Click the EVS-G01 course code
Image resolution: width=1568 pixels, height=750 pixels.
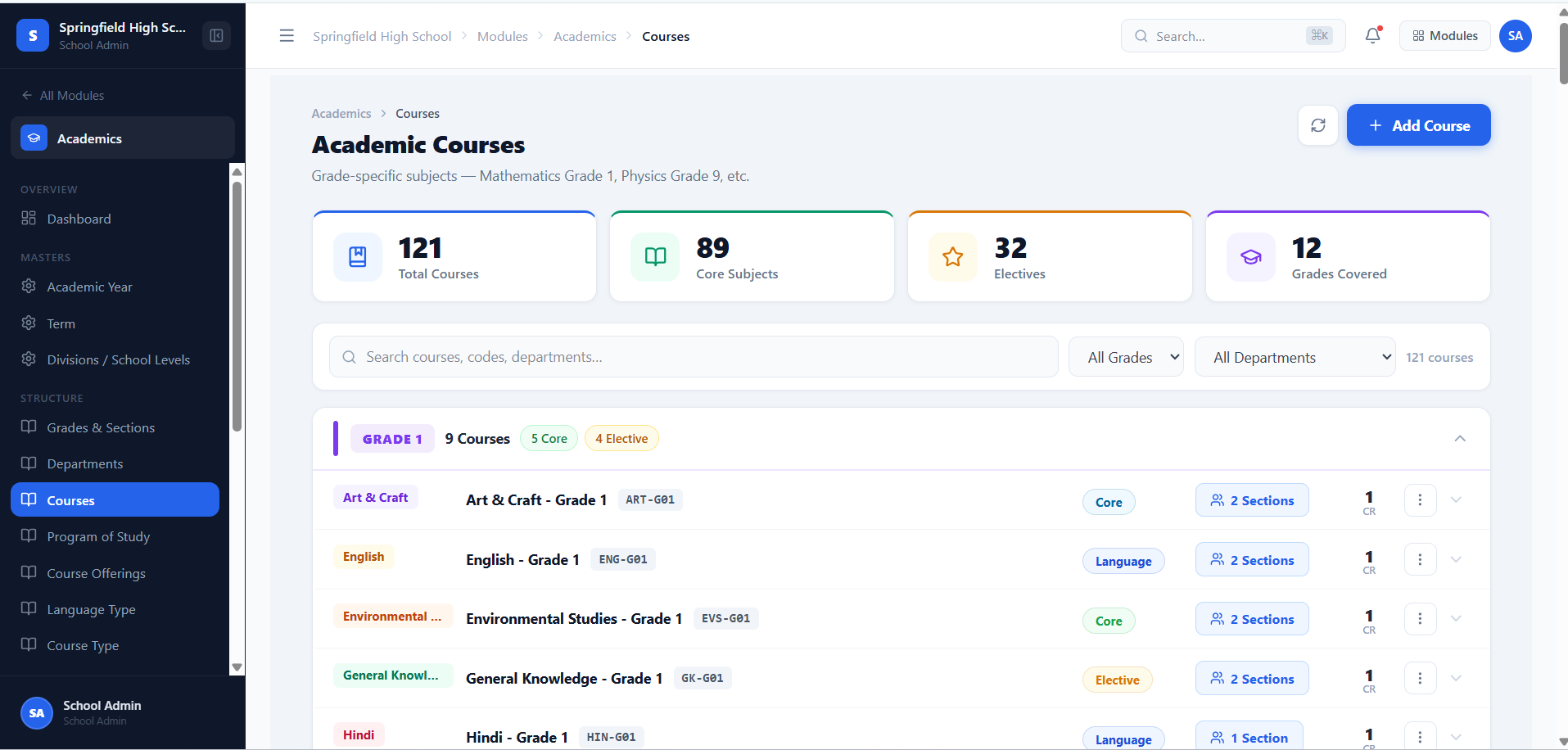[725, 618]
